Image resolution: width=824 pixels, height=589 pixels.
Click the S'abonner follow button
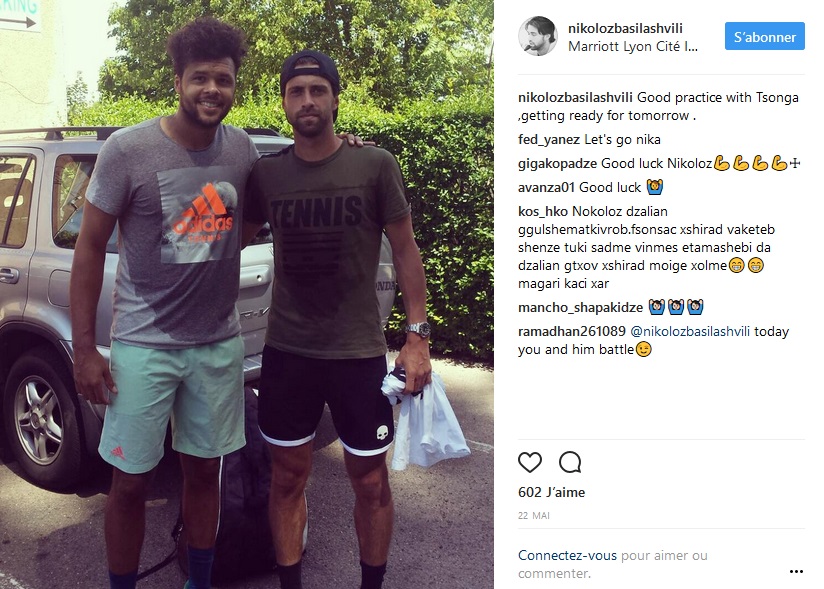(765, 36)
